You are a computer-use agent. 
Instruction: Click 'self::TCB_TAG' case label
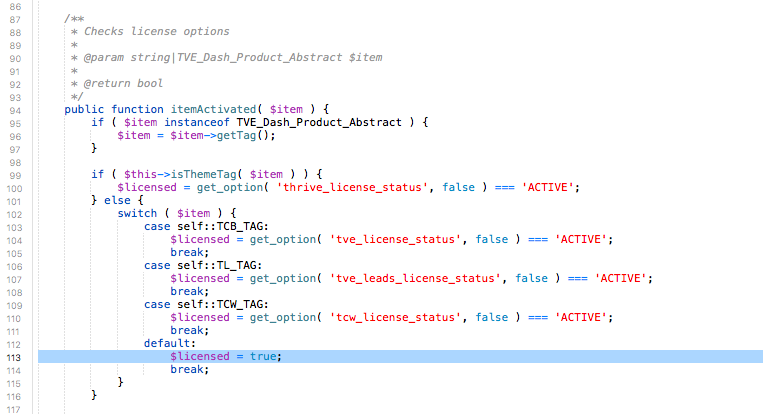pos(221,226)
